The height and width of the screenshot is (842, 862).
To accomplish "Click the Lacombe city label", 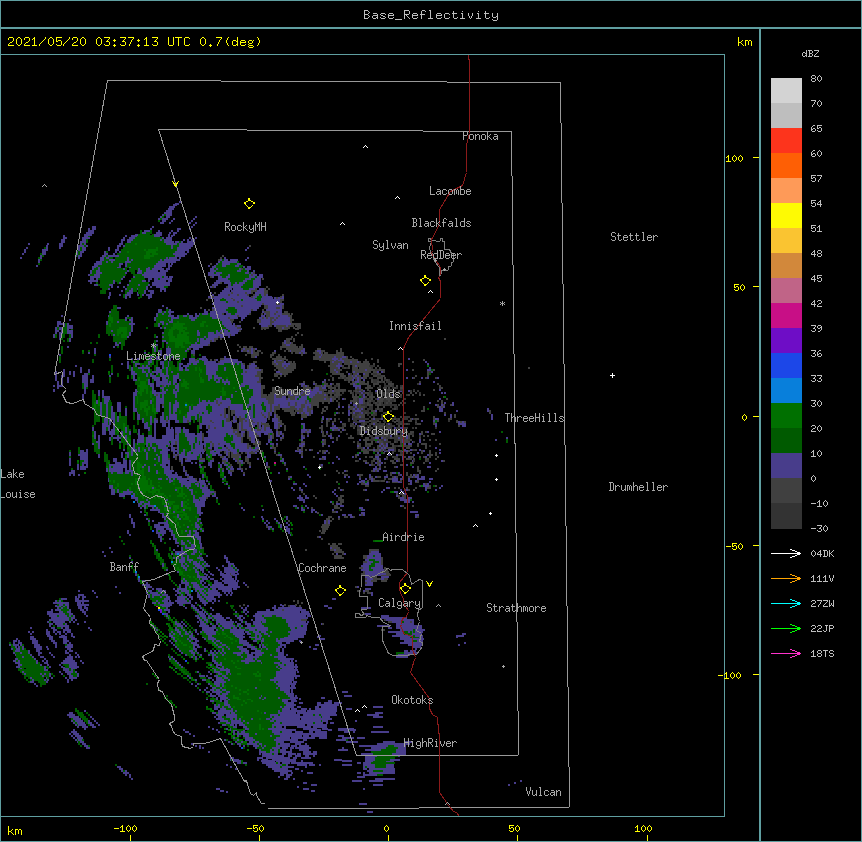I will click(450, 191).
